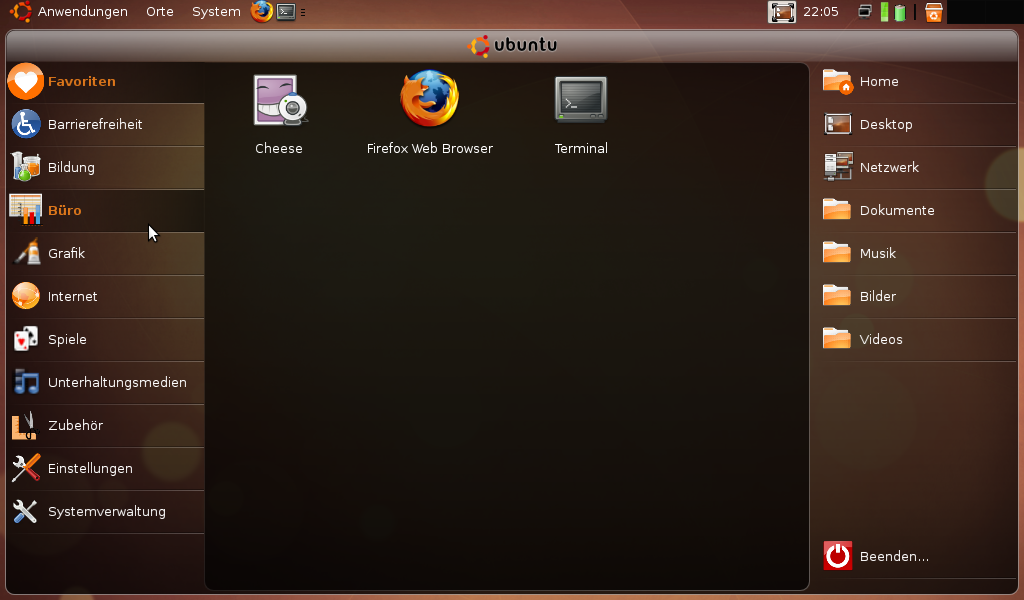The height and width of the screenshot is (600, 1024).
Task: Open the Einstellungen category
Action: coord(105,469)
